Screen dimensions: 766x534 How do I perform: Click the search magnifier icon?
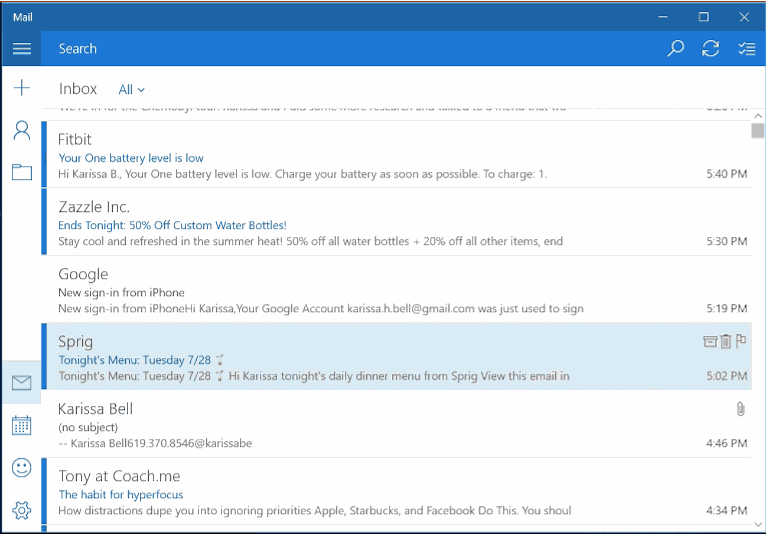tap(676, 48)
